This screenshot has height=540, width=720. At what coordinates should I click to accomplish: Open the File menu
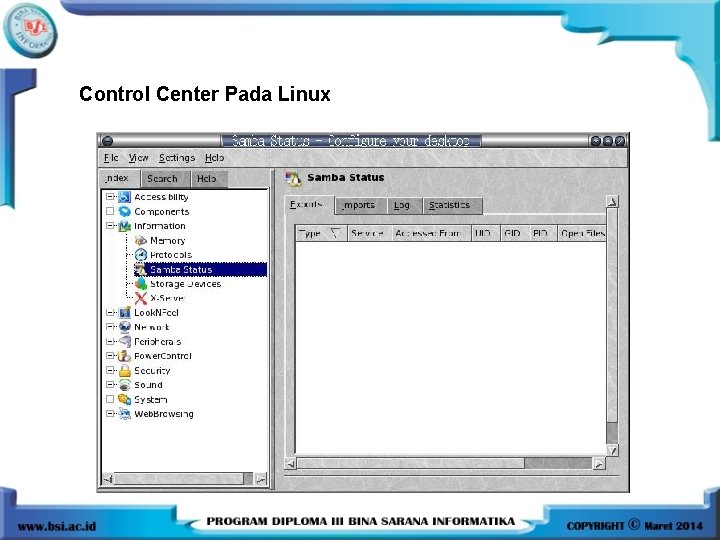coord(111,158)
